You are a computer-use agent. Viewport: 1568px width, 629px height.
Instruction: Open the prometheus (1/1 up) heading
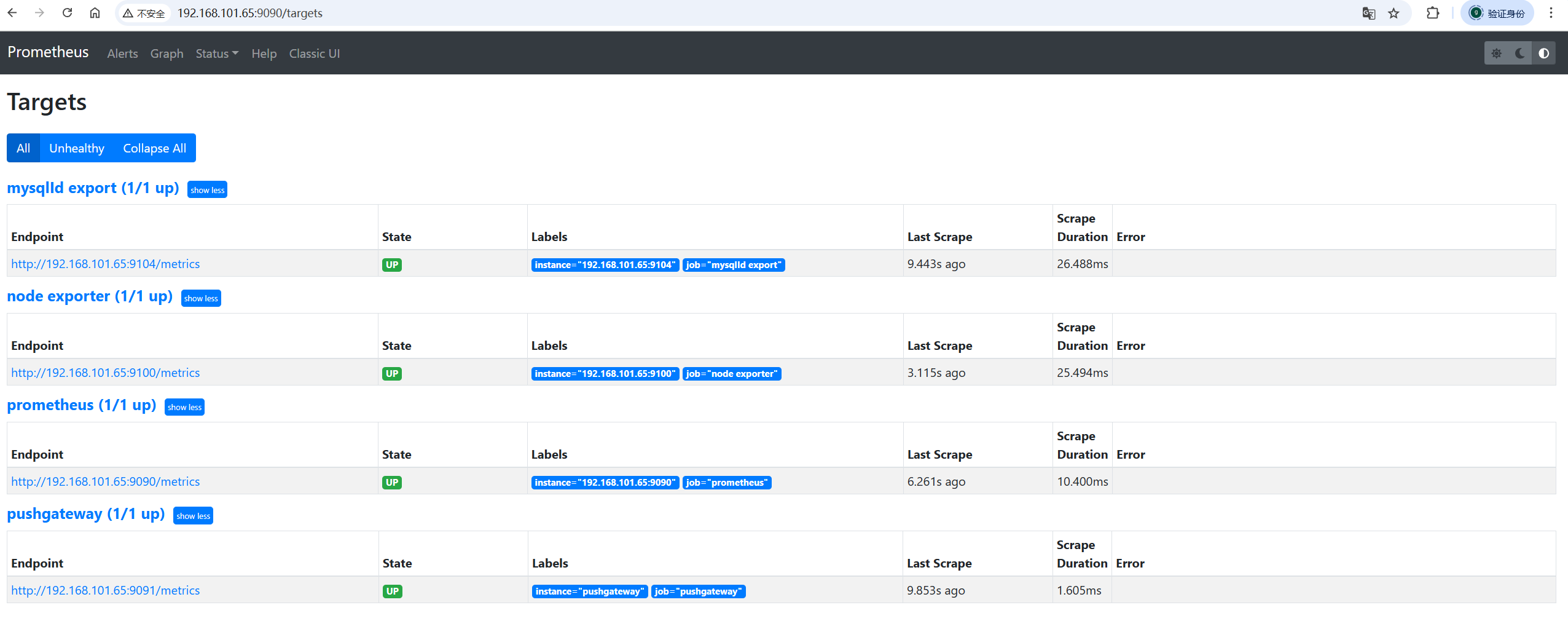[82, 405]
